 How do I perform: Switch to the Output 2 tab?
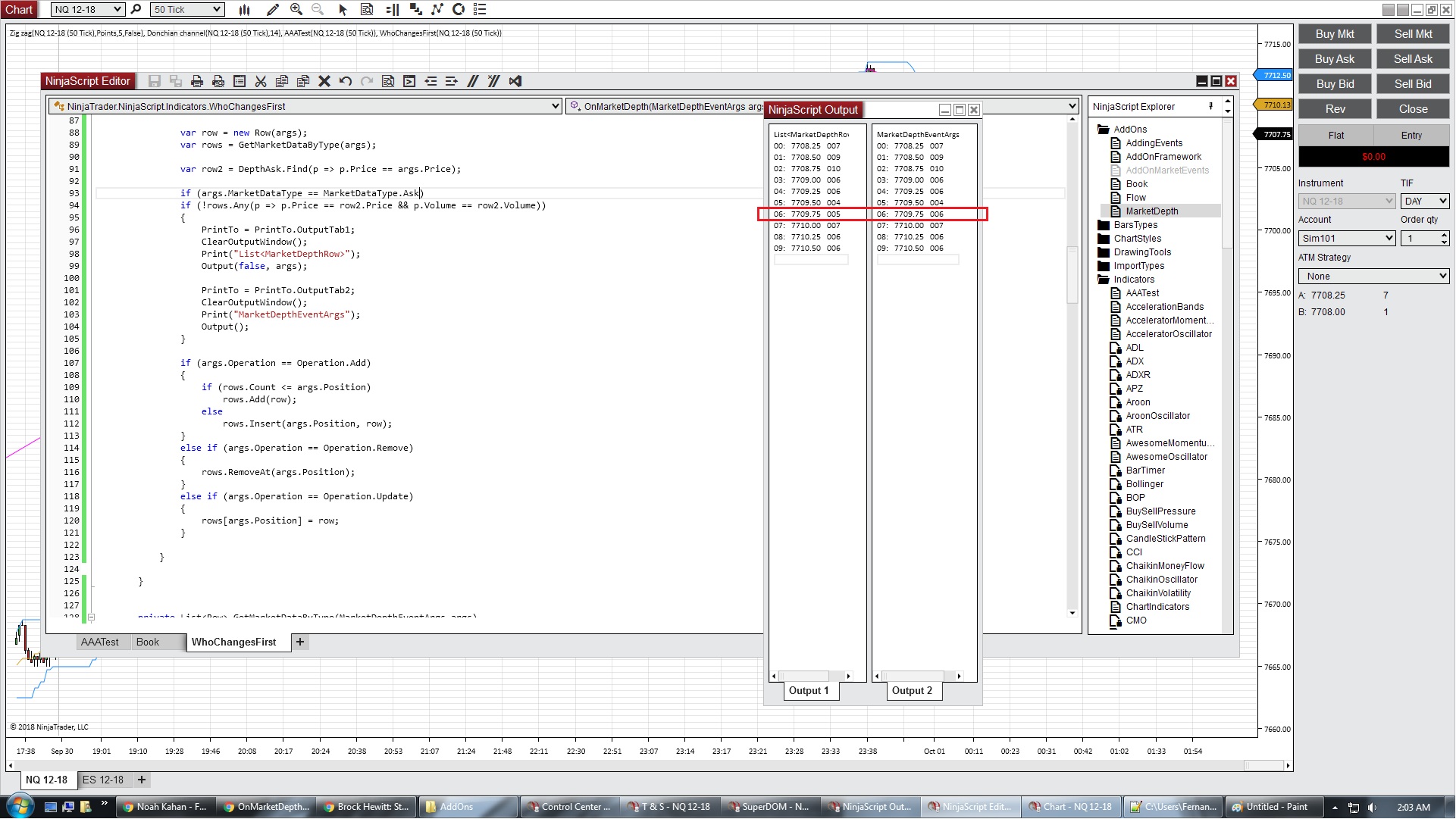912,690
